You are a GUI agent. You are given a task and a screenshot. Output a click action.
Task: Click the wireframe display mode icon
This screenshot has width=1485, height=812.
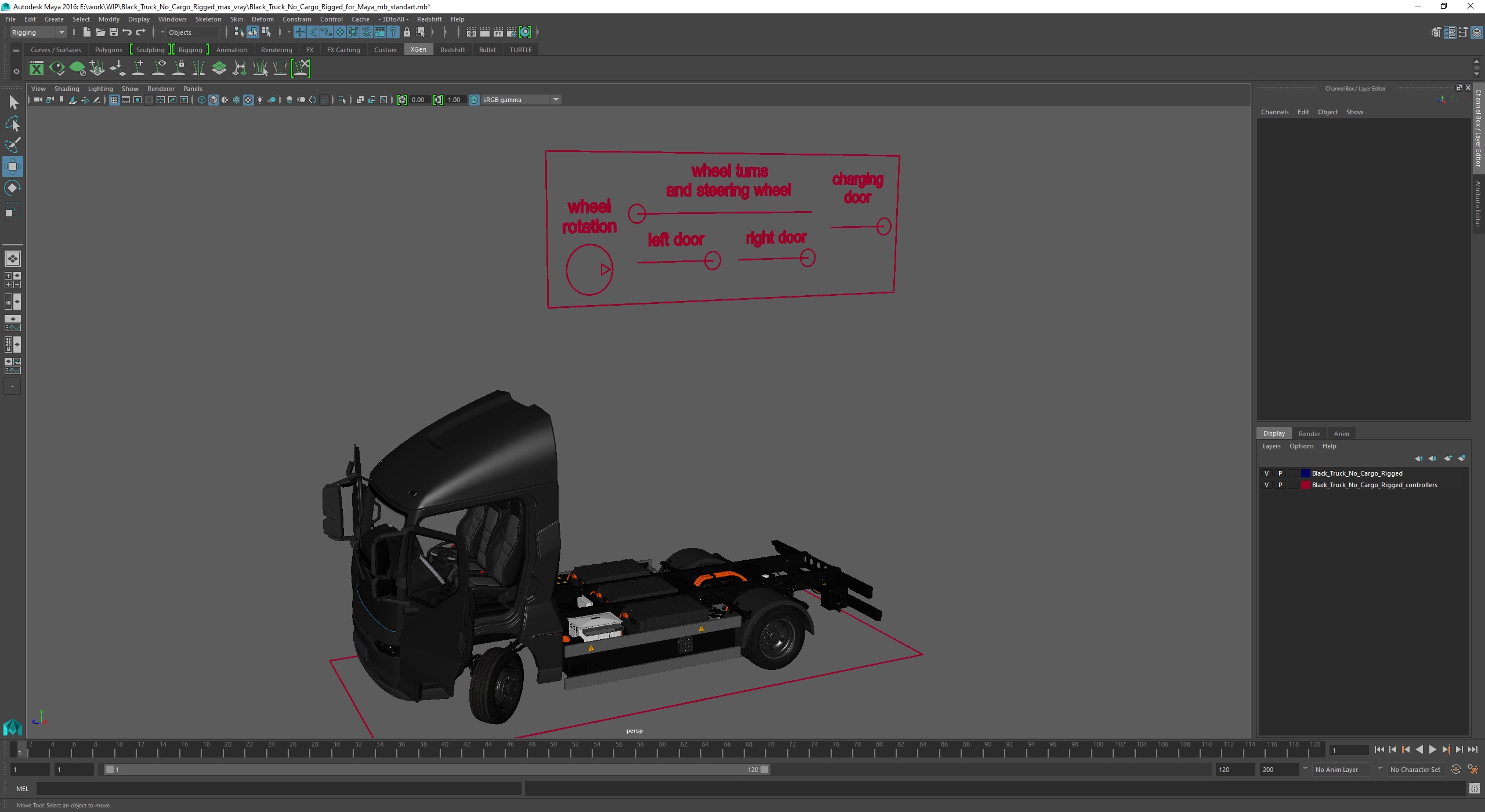point(200,99)
